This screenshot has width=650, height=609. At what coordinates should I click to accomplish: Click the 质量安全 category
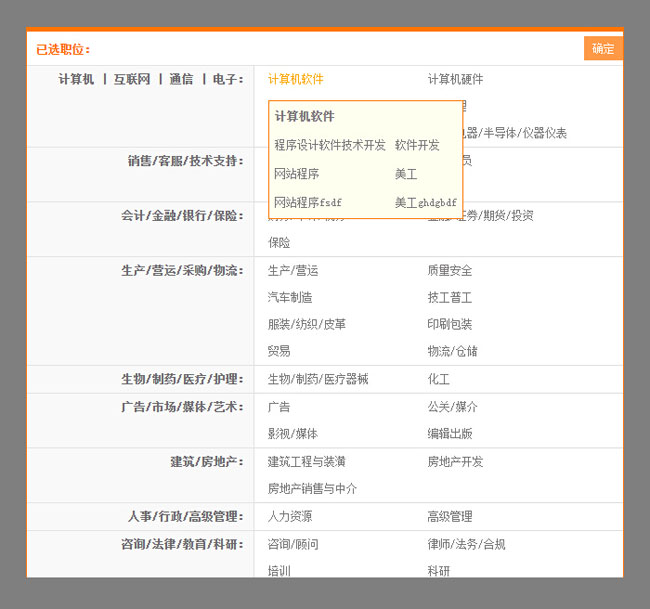(449, 271)
